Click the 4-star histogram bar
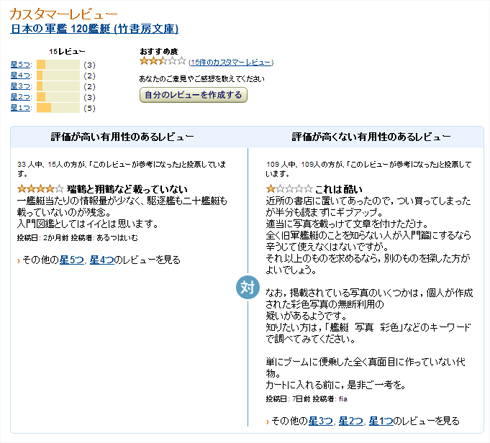The height and width of the screenshot is (443, 490). click(58, 75)
